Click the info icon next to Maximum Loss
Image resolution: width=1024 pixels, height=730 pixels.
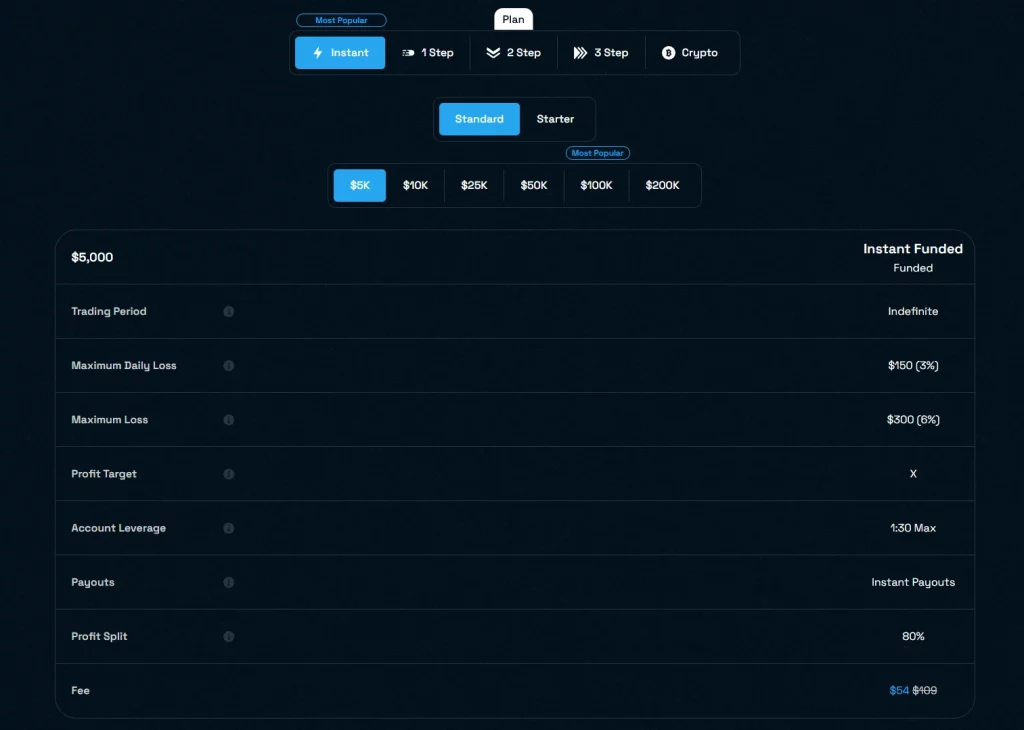[x=228, y=420]
